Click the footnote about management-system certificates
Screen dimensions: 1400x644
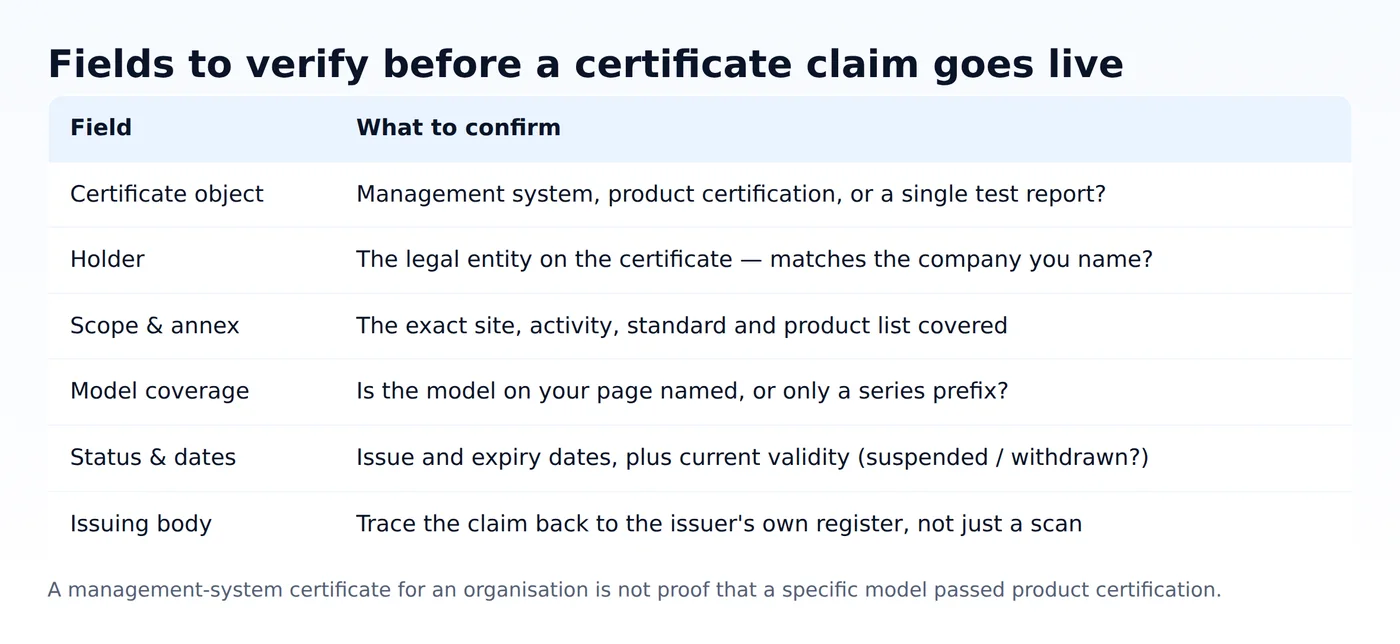(x=634, y=590)
